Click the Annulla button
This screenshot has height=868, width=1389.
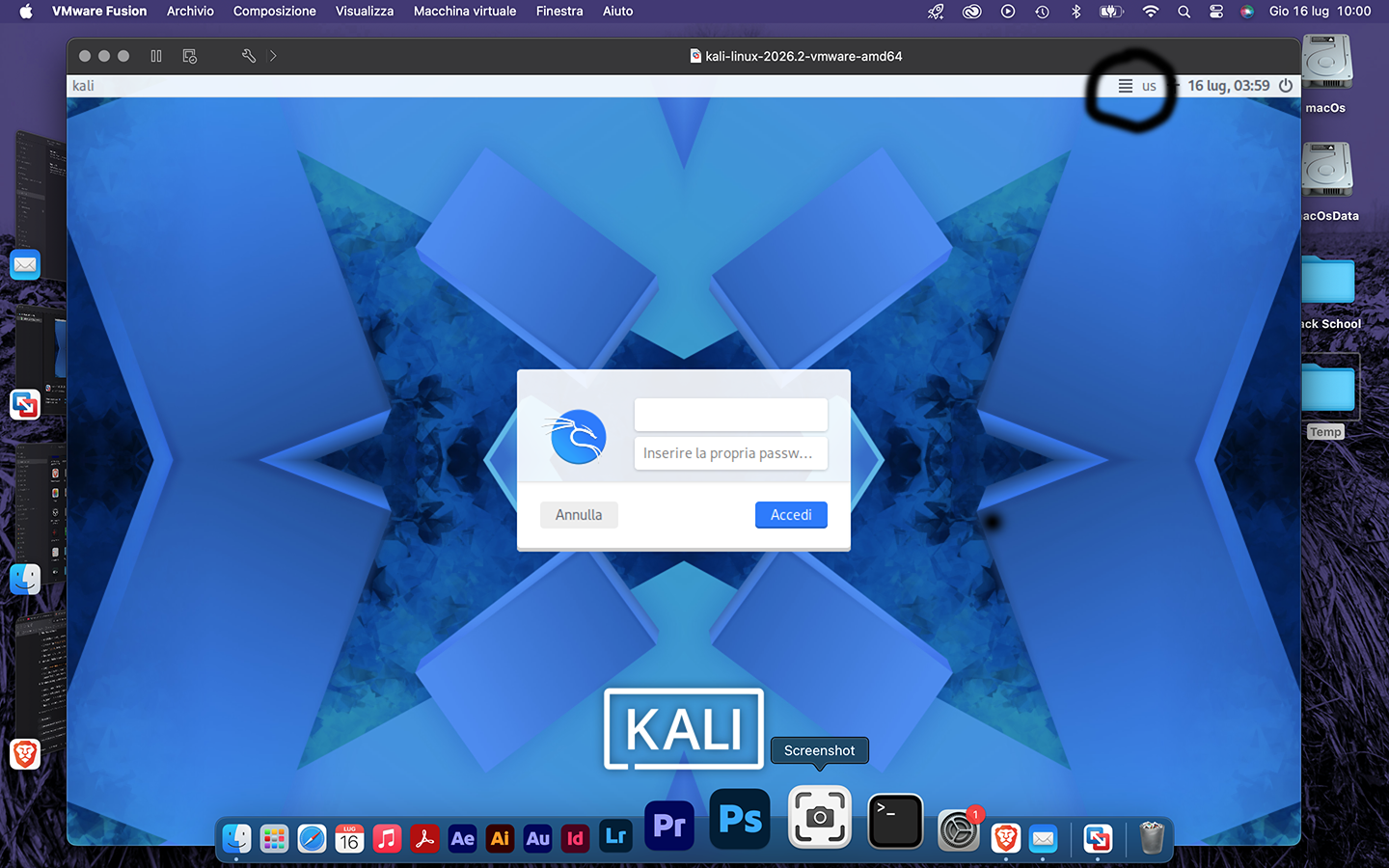579,515
